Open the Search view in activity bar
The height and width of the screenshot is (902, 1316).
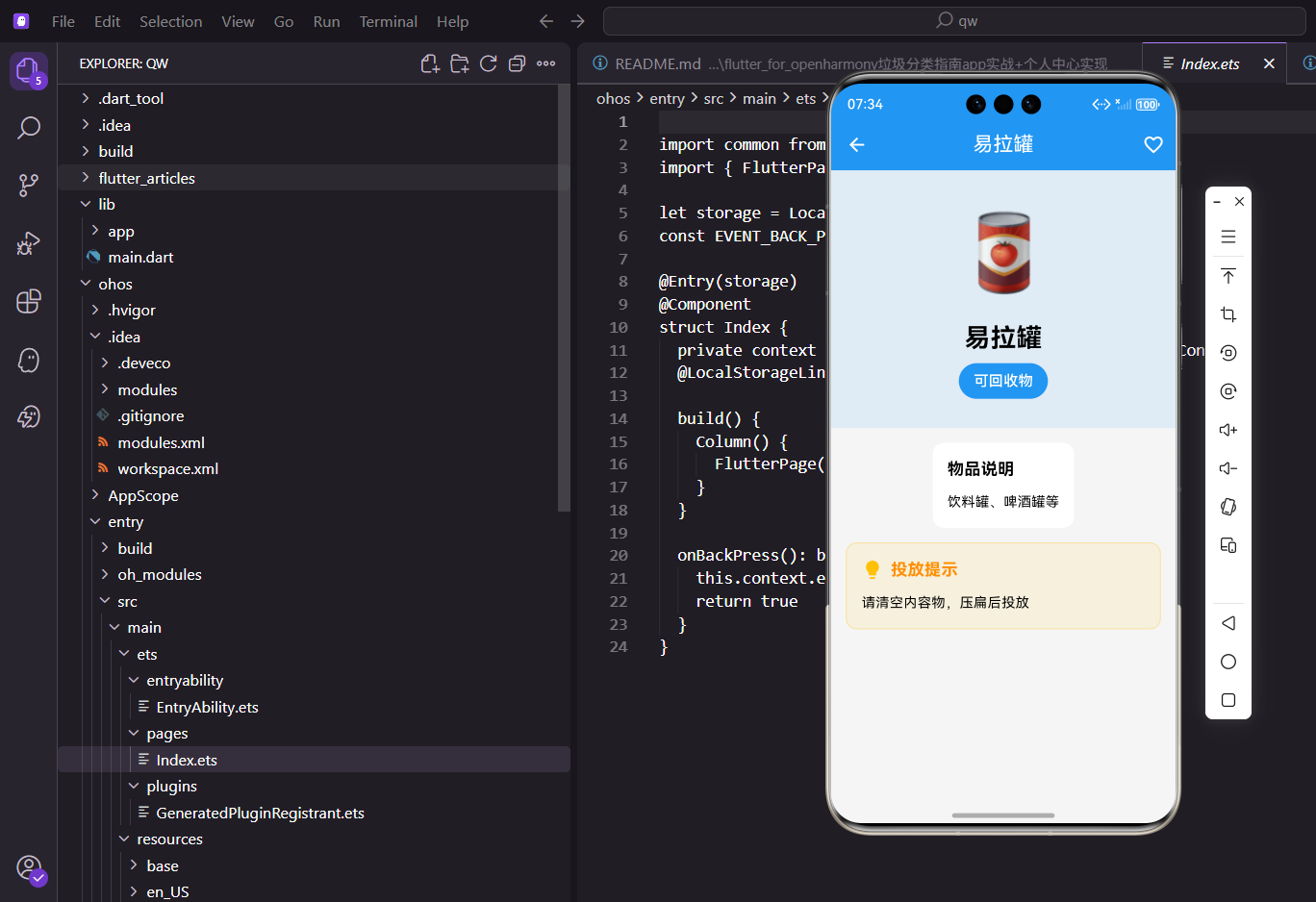[x=29, y=128]
